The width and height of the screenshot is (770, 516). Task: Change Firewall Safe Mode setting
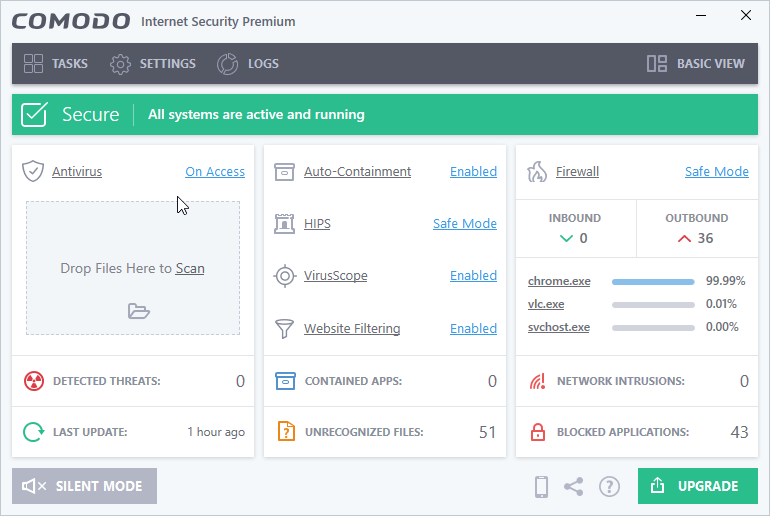(x=717, y=171)
